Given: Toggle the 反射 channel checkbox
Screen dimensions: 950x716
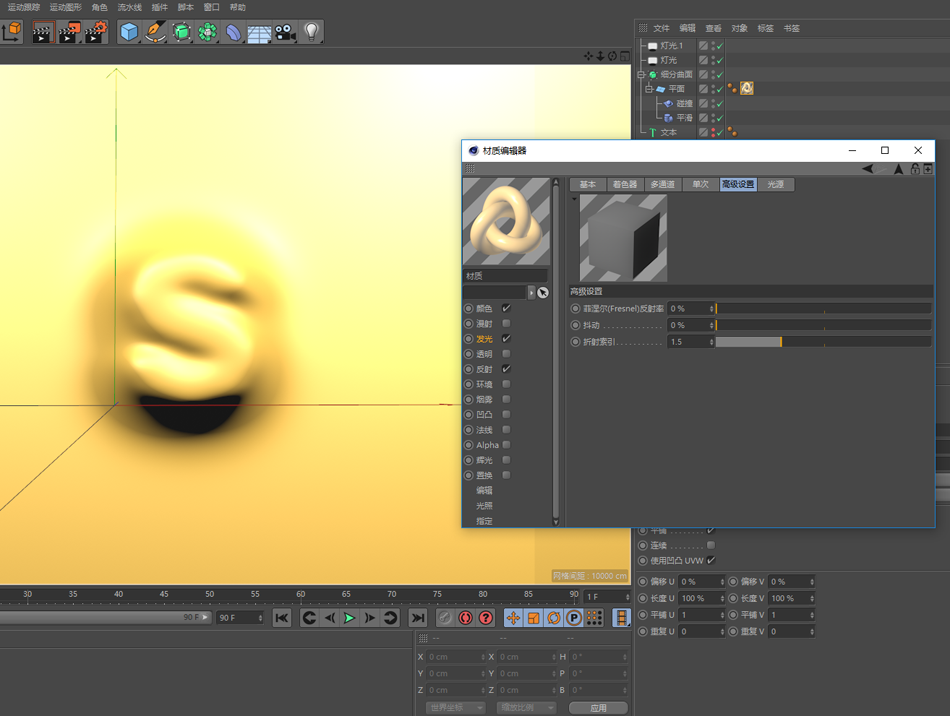Looking at the screenshot, I should (507, 369).
